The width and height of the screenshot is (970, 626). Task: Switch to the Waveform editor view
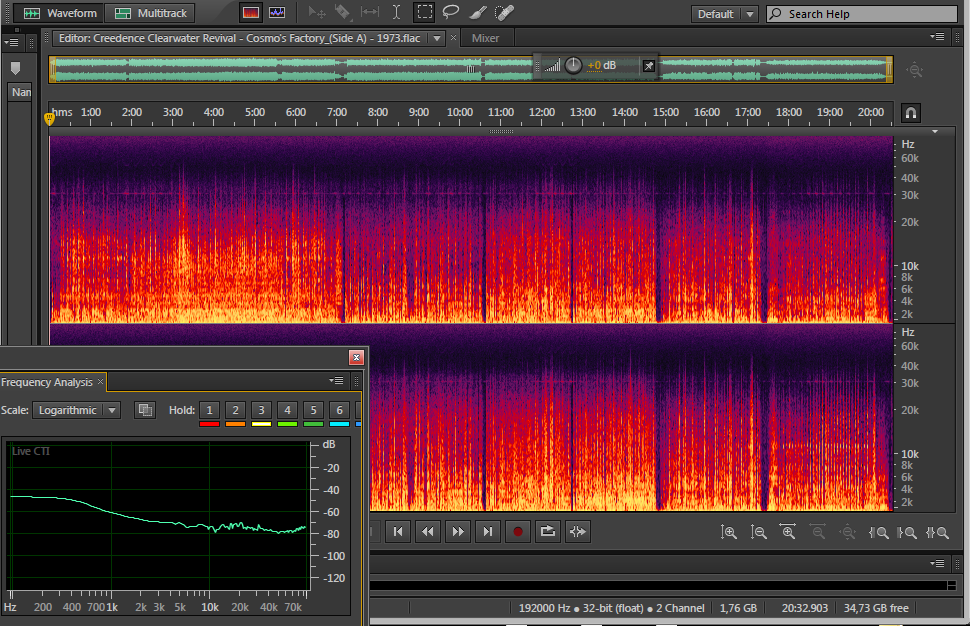(x=60, y=13)
